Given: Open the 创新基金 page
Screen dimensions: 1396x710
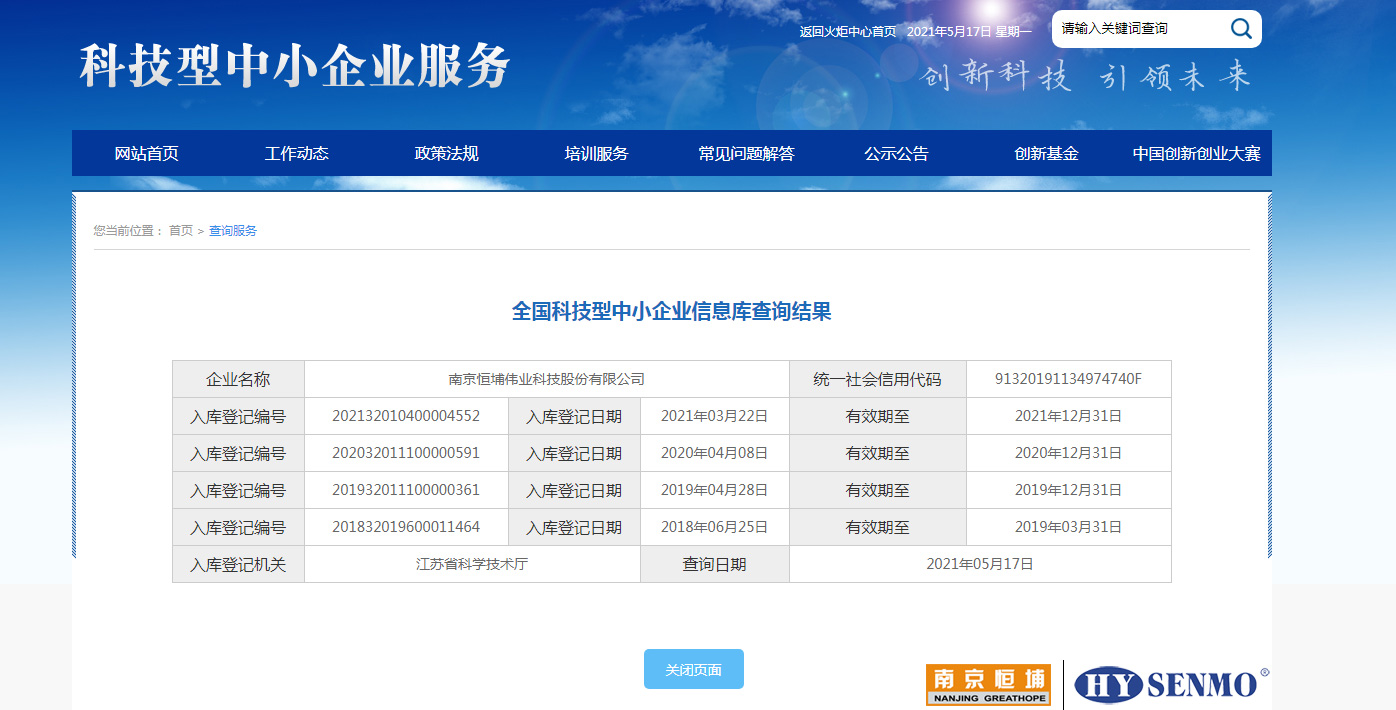Looking at the screenshot, I should click(x=1045, y=153).
